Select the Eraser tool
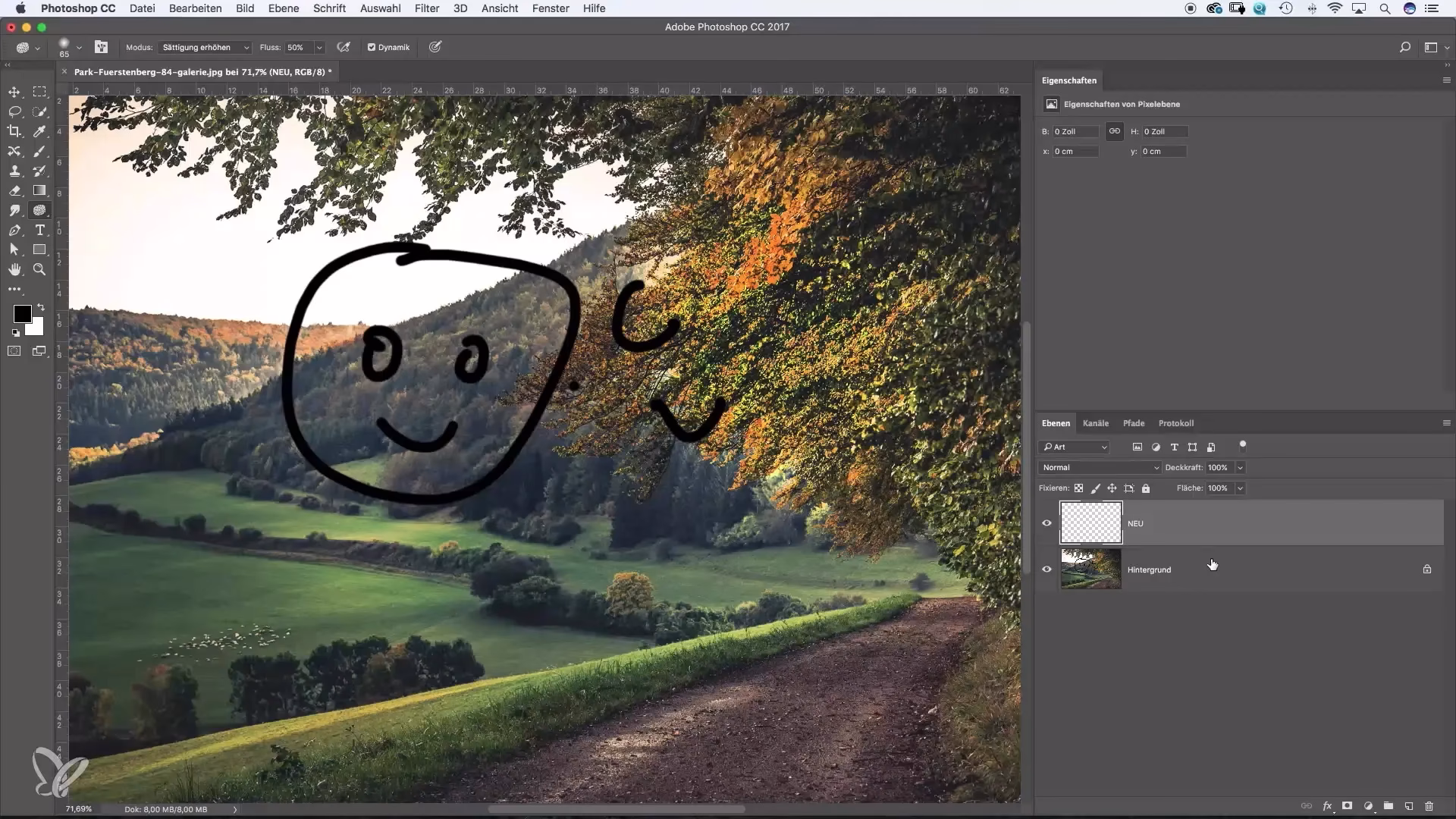The height and width of the screenshot is (819, 1456). [x=14, y=190]
